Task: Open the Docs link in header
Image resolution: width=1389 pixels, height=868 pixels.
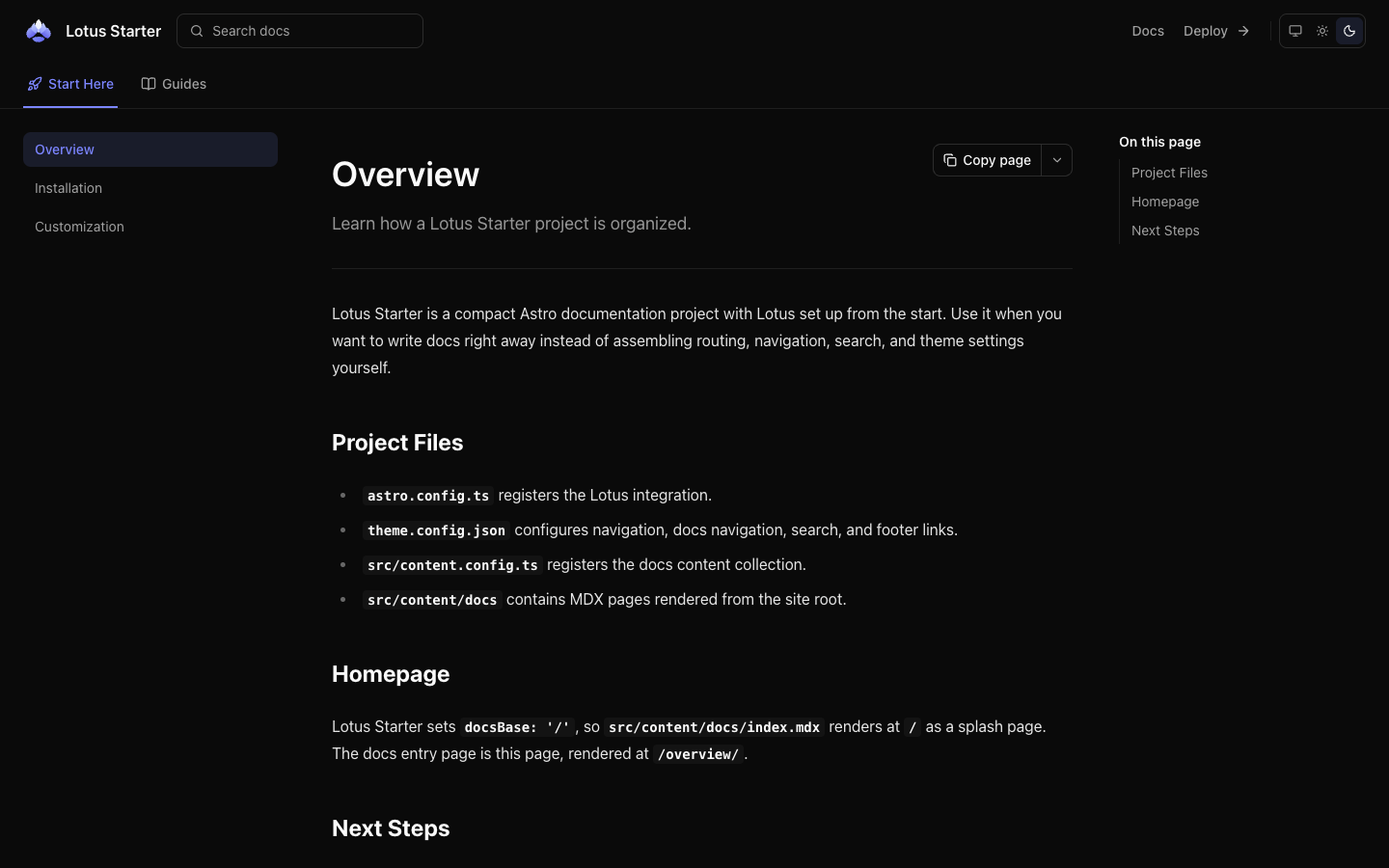Action: [1148, 31]
